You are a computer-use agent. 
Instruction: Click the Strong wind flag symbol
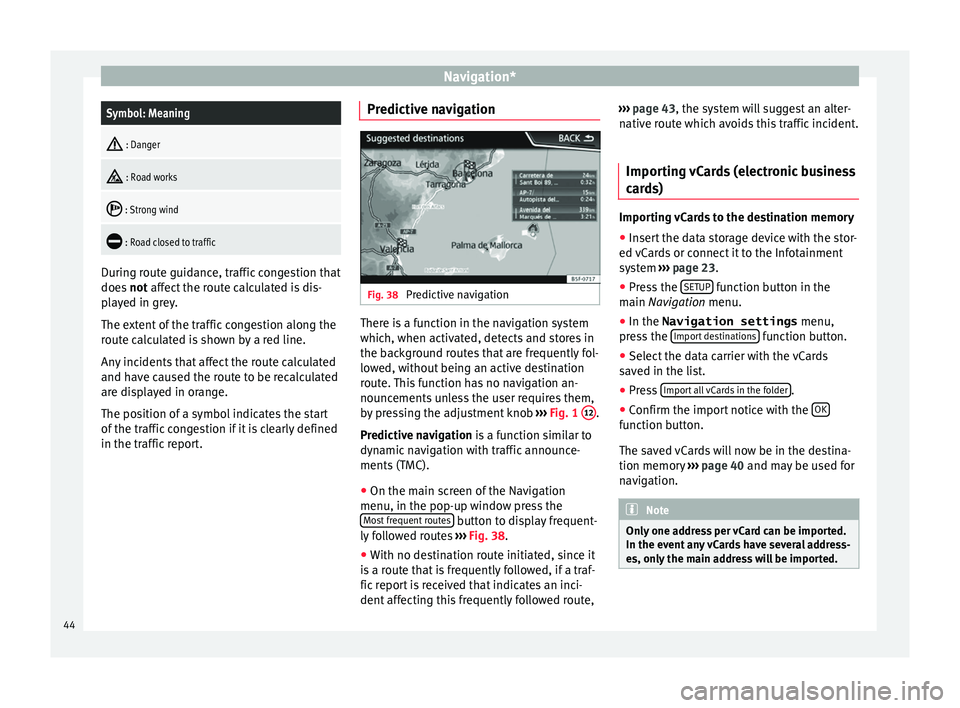point(117,210)
